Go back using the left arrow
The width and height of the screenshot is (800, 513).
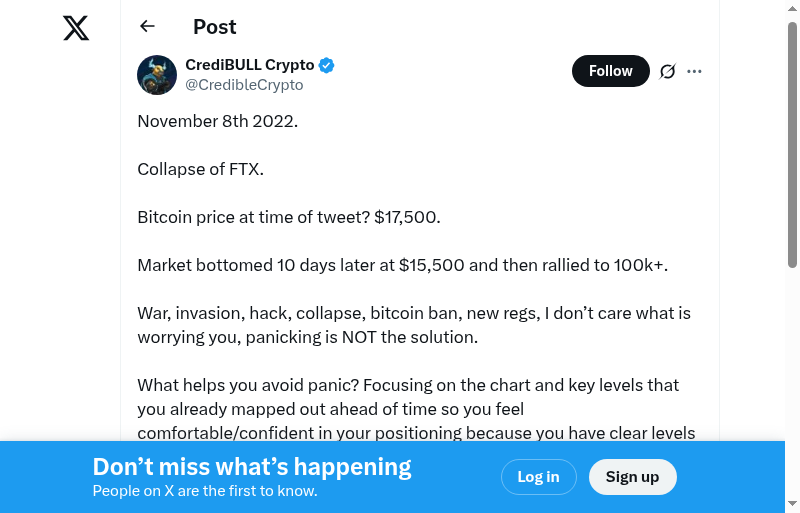click(x=148, y=27)
